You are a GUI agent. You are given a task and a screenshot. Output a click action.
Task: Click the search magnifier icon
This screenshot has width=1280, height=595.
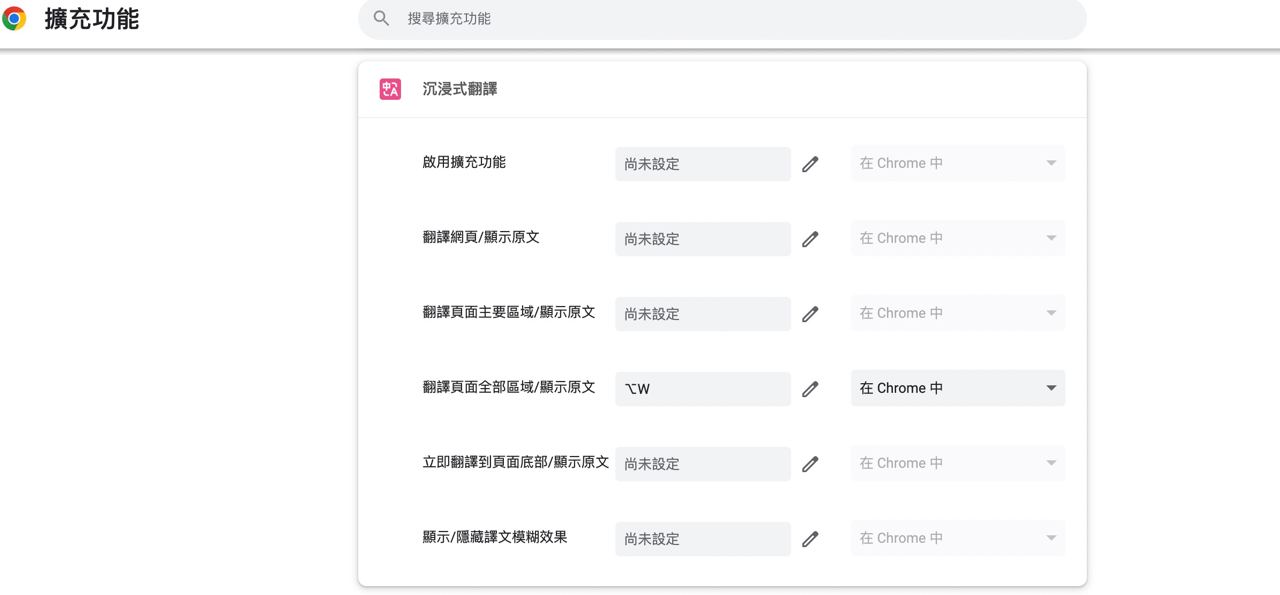381,18
